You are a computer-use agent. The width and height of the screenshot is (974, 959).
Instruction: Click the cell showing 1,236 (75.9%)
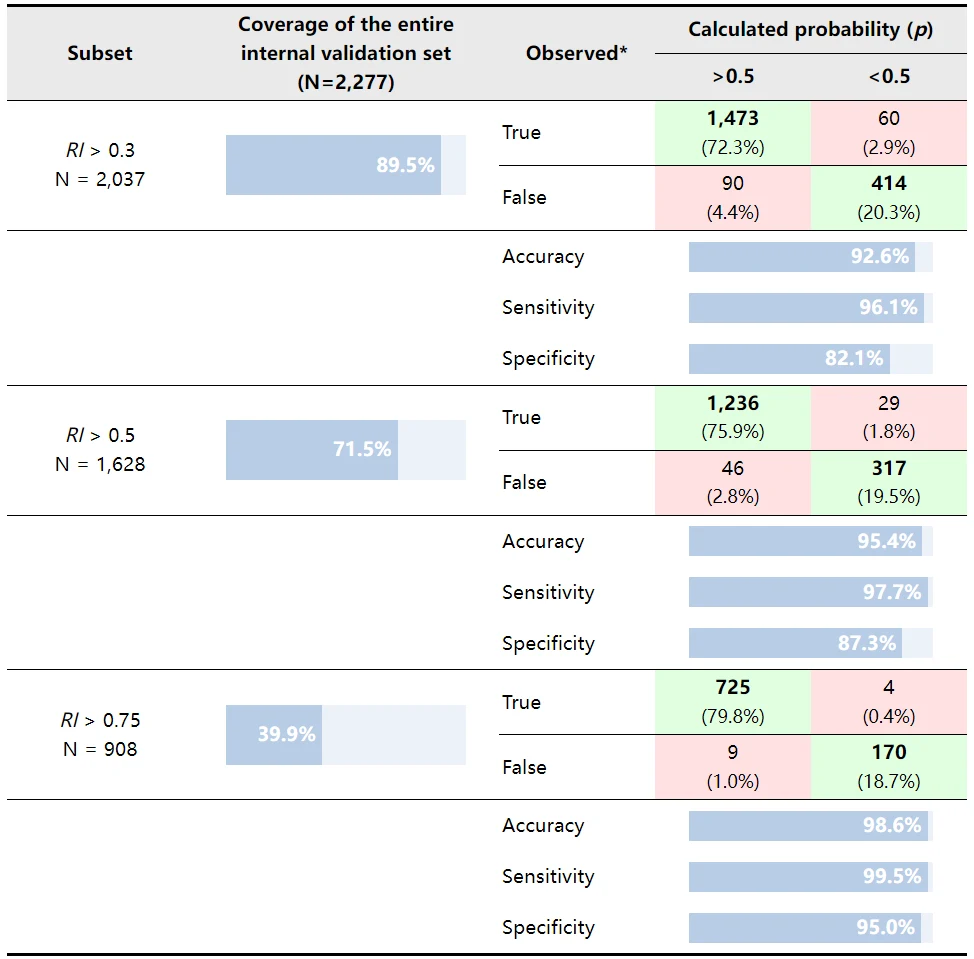point(732,417)
